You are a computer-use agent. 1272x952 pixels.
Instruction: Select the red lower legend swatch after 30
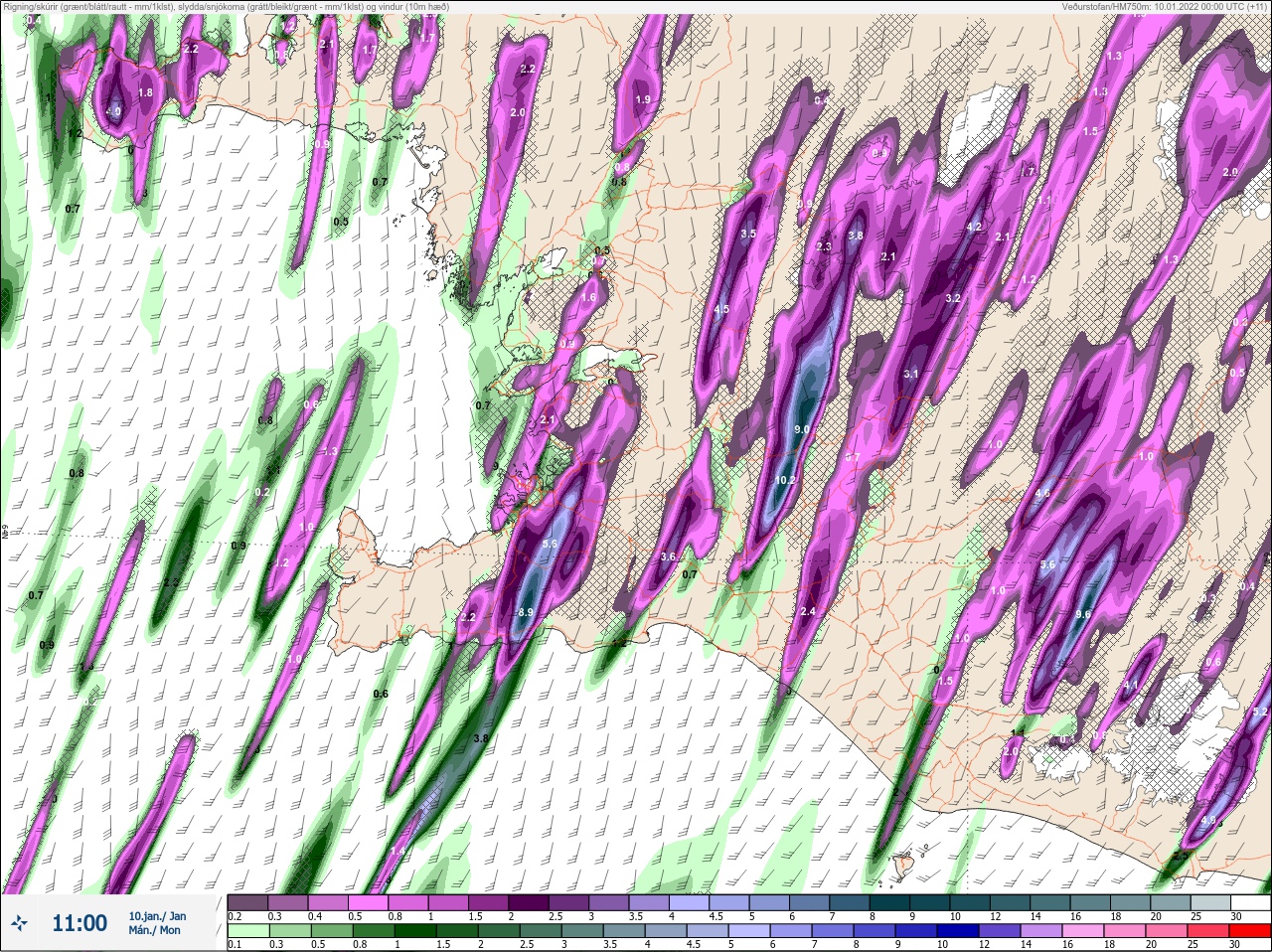click(1251, 931)
